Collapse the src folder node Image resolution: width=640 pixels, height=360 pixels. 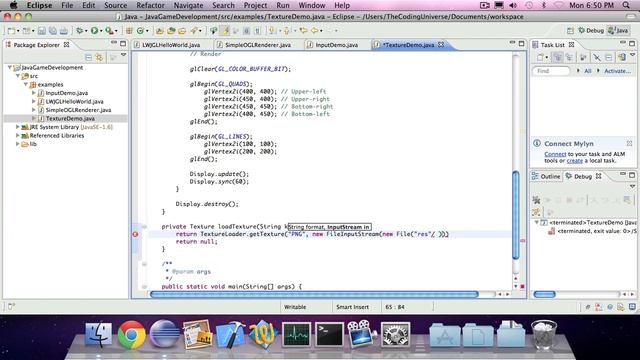pyautogui.click(x=18, y=76)
